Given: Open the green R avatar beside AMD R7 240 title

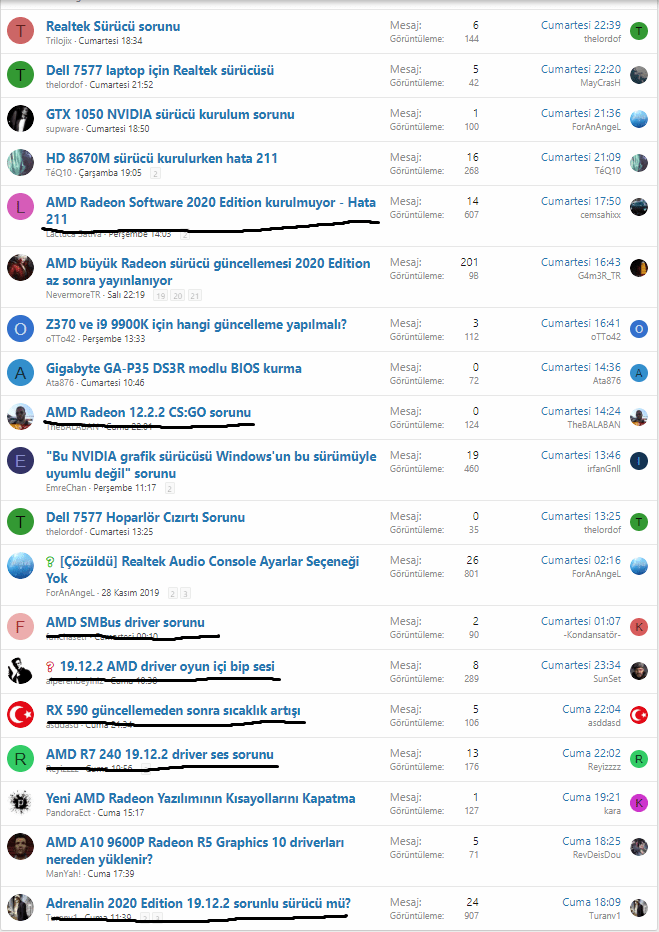Looking at the screenshot, I should tap(20, 758).
